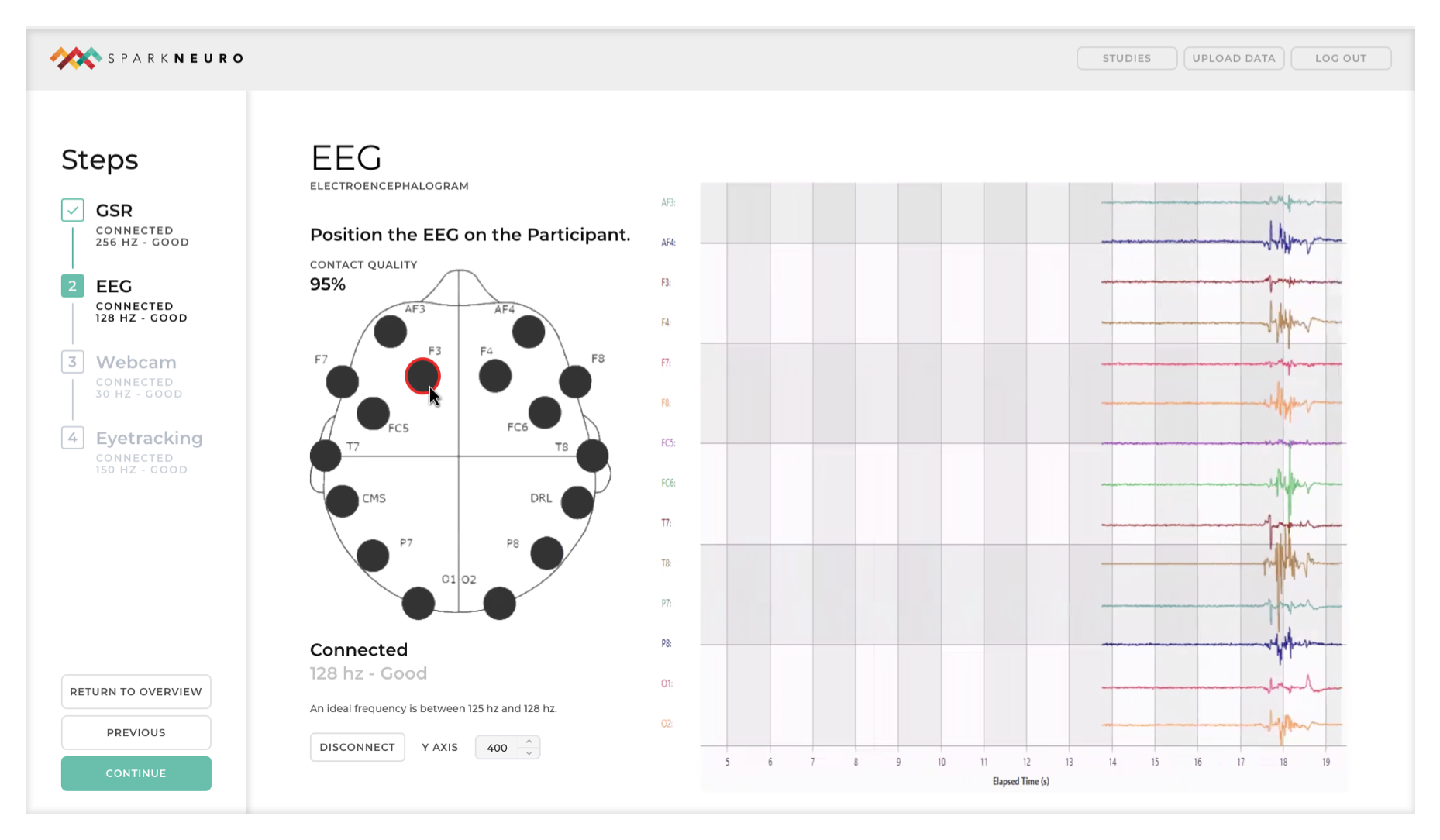Click the T8 electrode sensor dot
This screenshot has width=1440, height=840.
592,456
